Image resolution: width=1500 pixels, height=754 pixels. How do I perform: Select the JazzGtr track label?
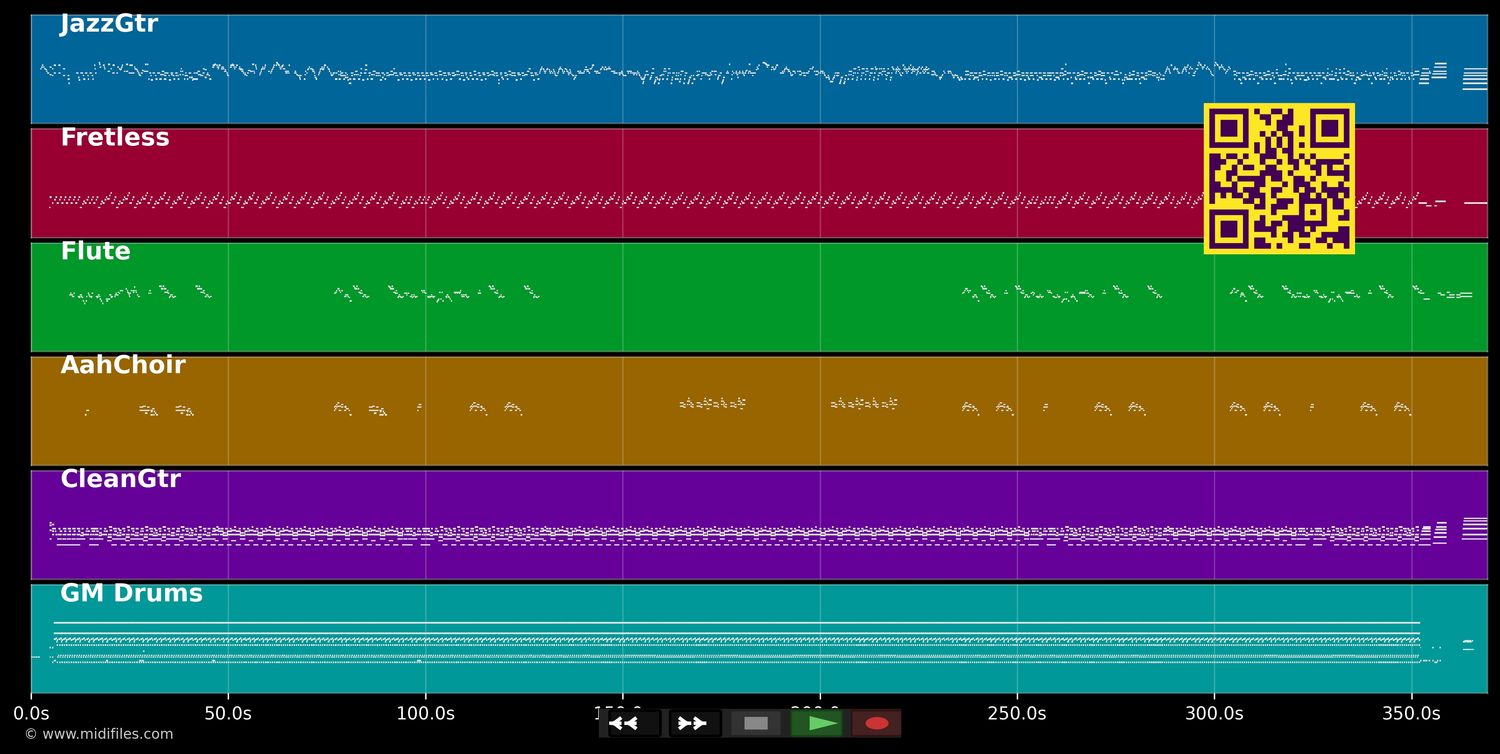pos(109,24)
